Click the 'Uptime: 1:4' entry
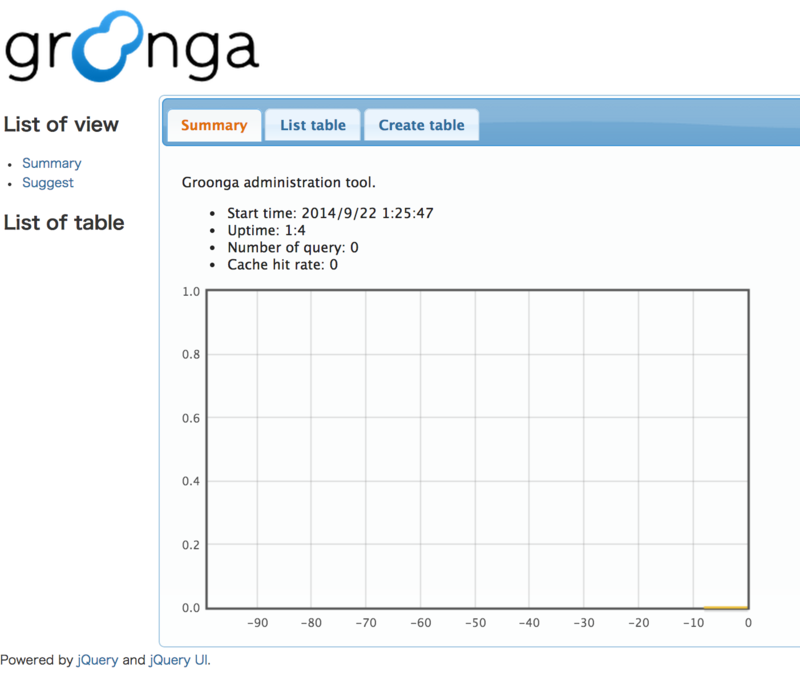 coord(266,230)
